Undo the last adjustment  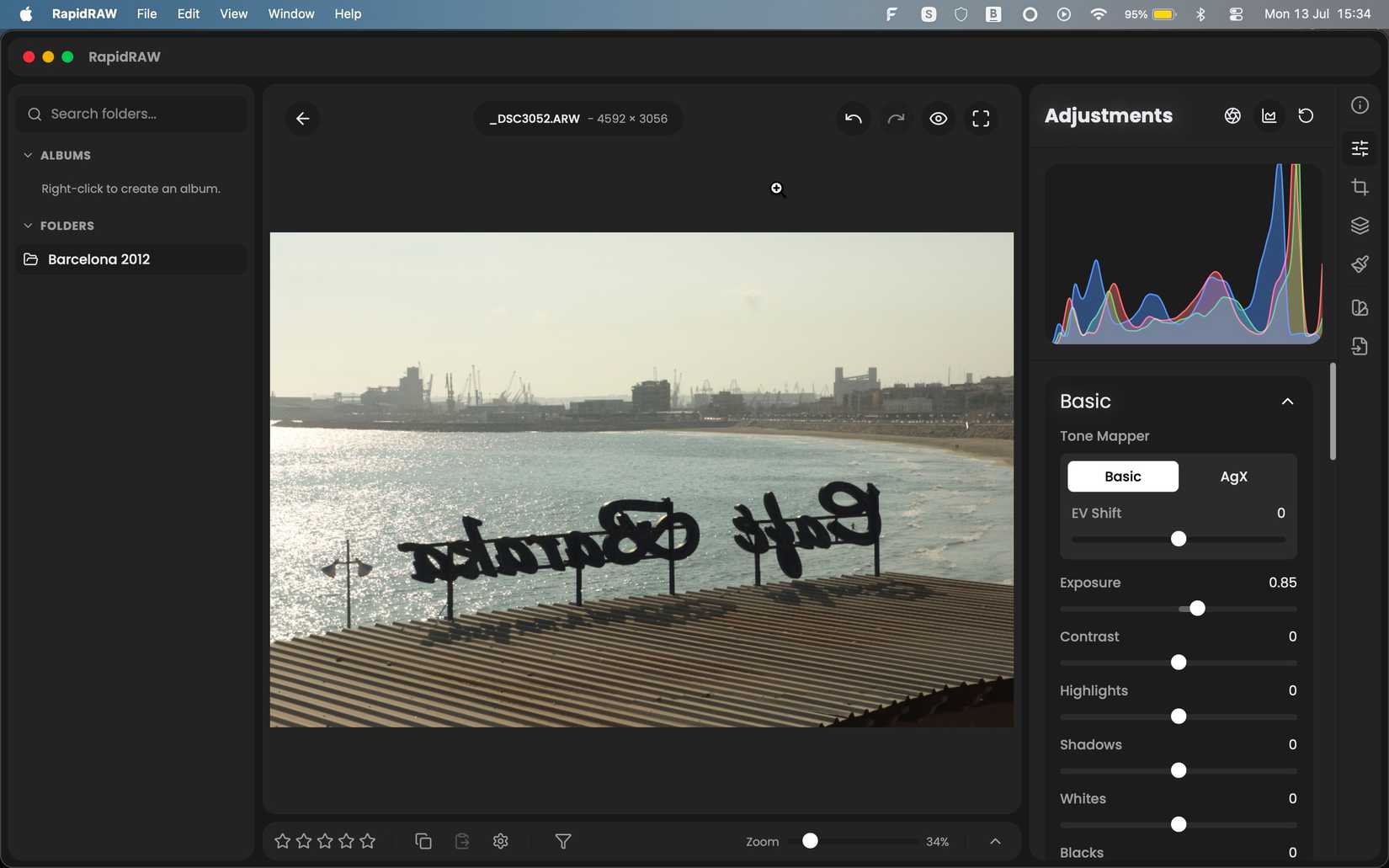click(x=853, y=119)
